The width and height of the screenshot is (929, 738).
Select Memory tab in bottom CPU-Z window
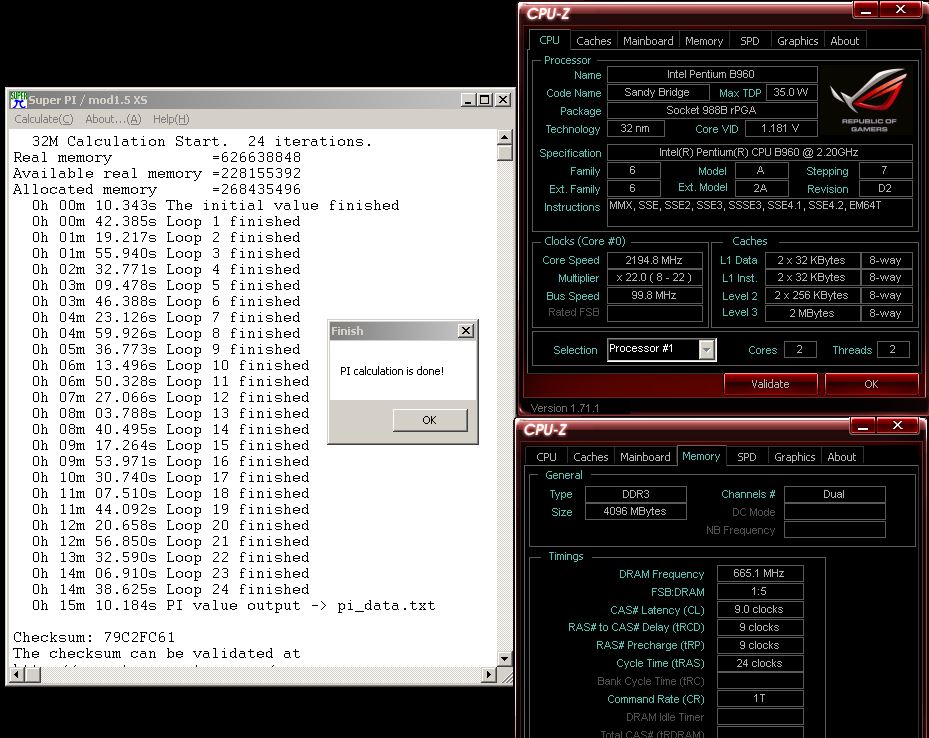[701, 456]
